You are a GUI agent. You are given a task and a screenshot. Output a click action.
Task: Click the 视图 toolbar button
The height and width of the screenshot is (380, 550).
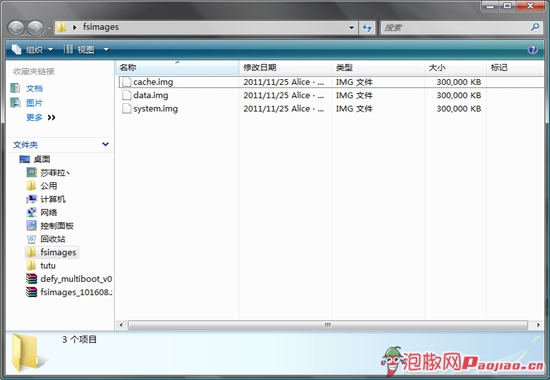point(79,49)
